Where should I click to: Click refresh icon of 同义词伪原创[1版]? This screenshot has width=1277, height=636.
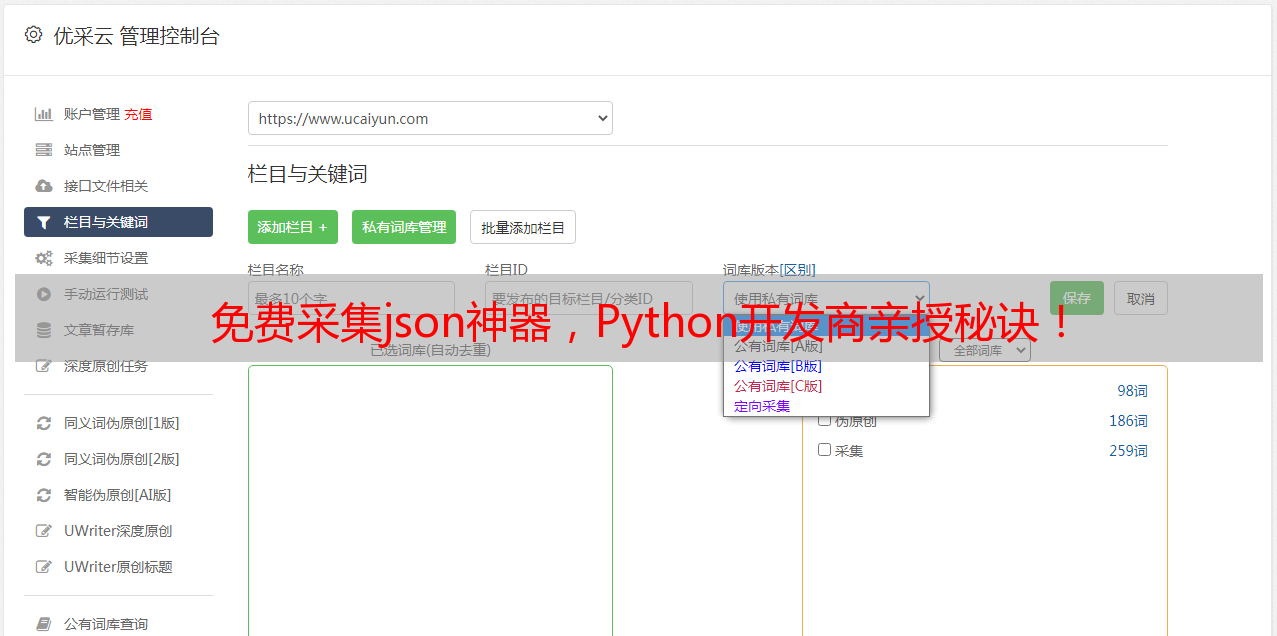pyautogui.click(x=44, y=423)
